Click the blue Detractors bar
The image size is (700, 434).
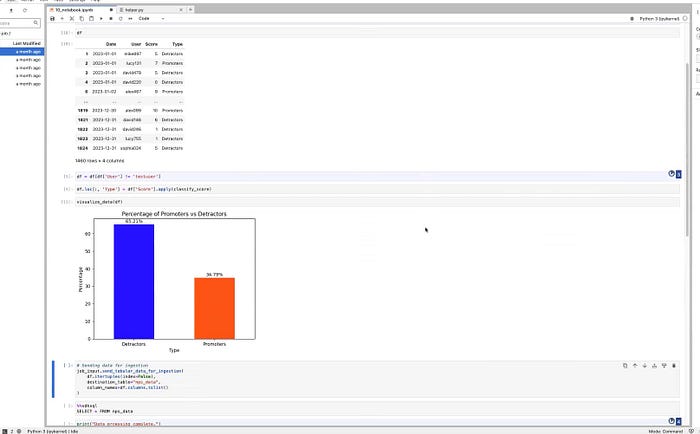point(134,281)
